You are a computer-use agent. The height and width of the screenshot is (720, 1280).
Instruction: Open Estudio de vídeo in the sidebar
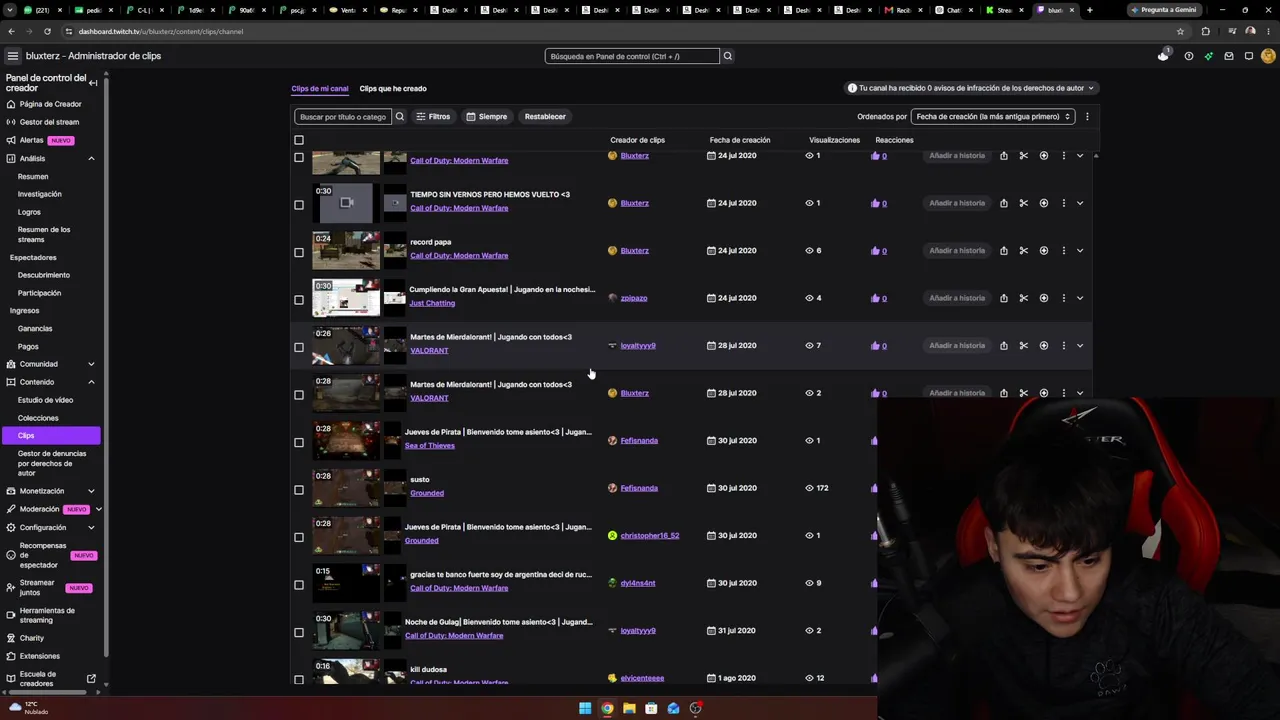pos(45,400)
